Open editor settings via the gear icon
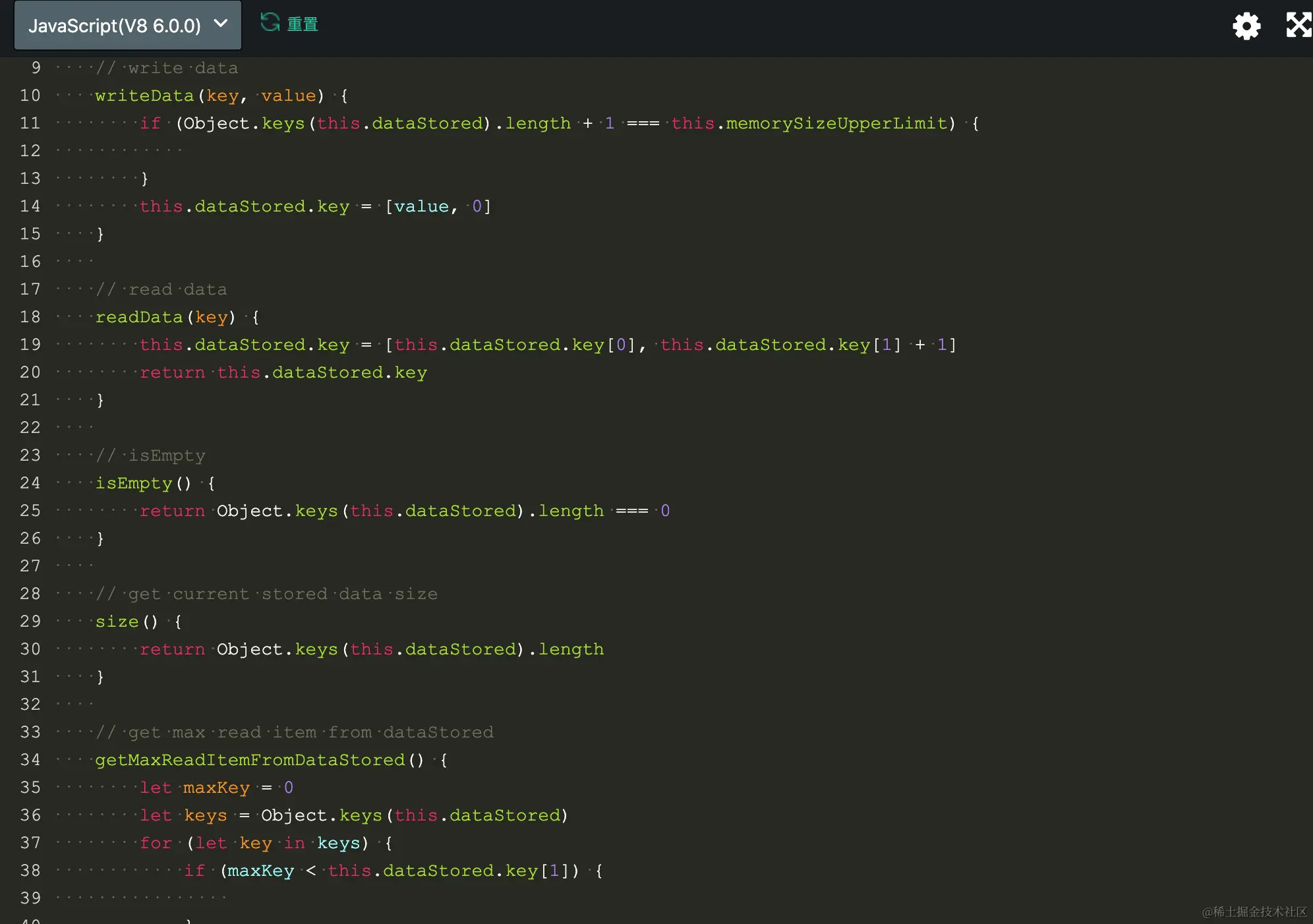 [1246, 26]
